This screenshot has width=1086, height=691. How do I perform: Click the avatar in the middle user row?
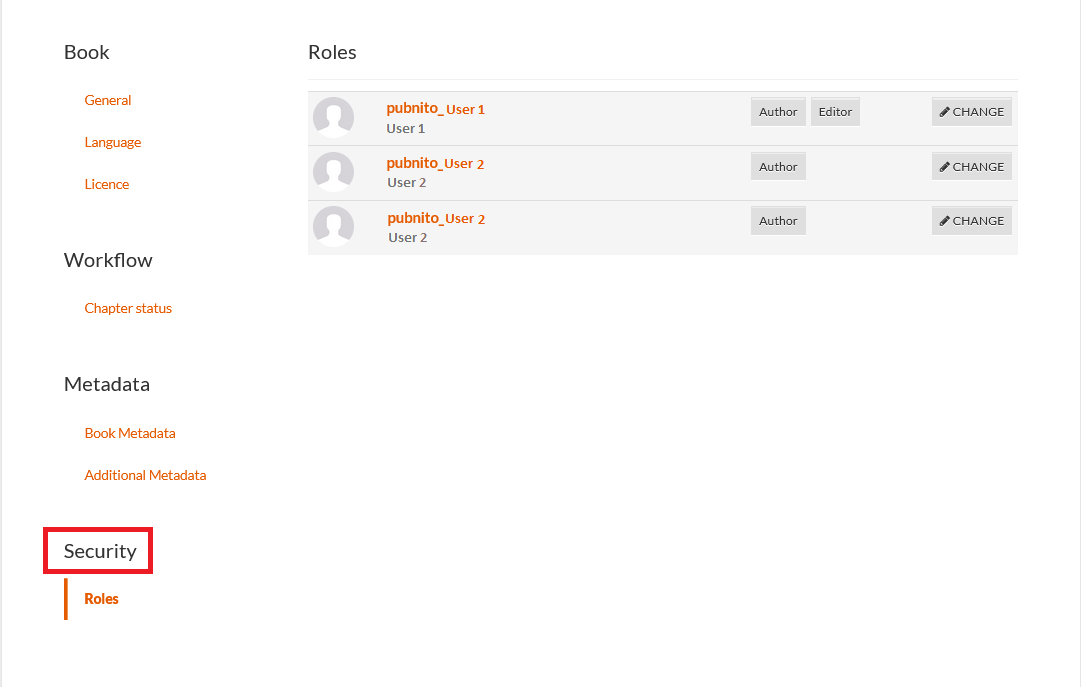[x=333, y=172]
